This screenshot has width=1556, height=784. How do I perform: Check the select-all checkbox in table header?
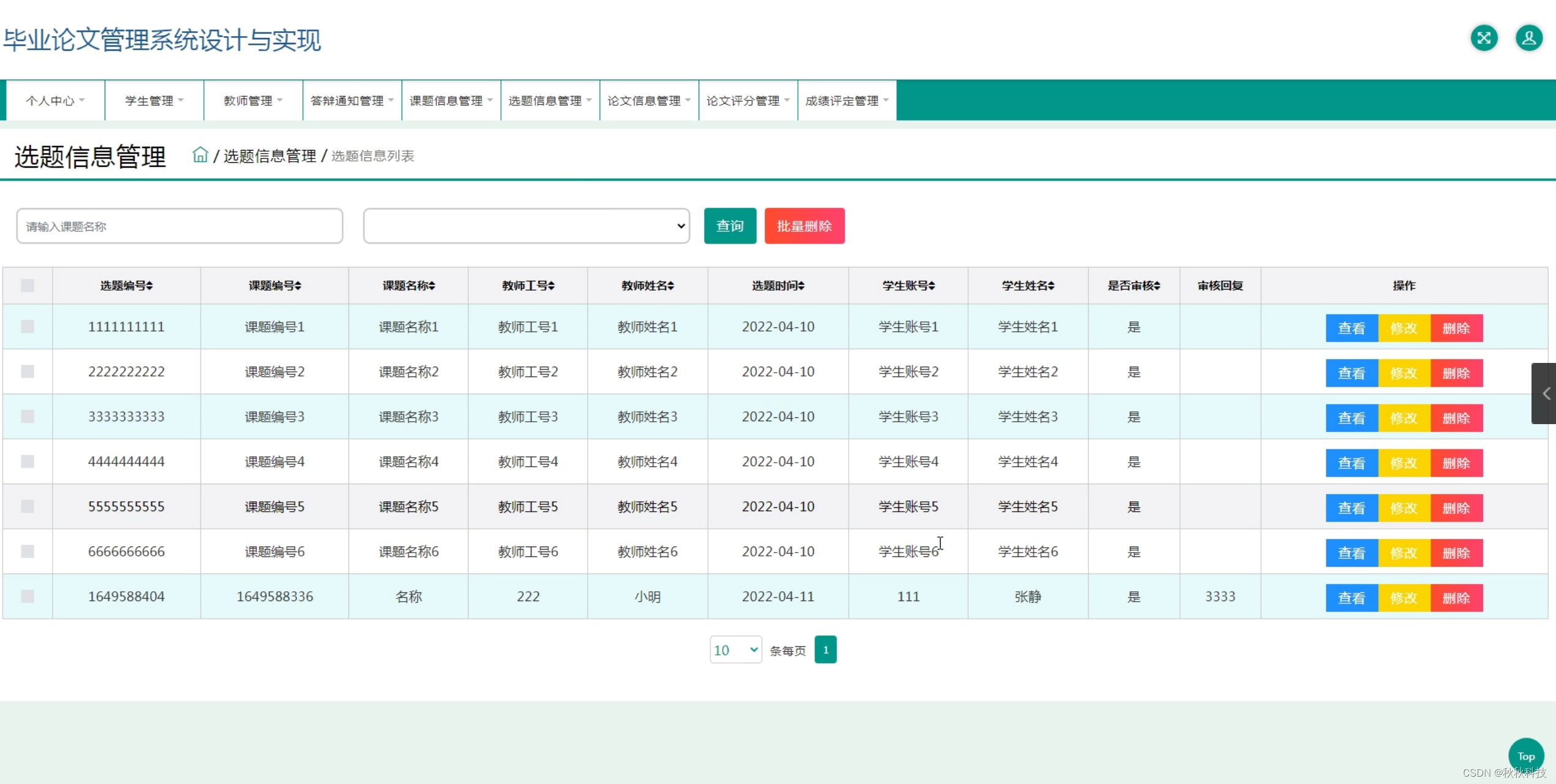(x=28, y=285)
